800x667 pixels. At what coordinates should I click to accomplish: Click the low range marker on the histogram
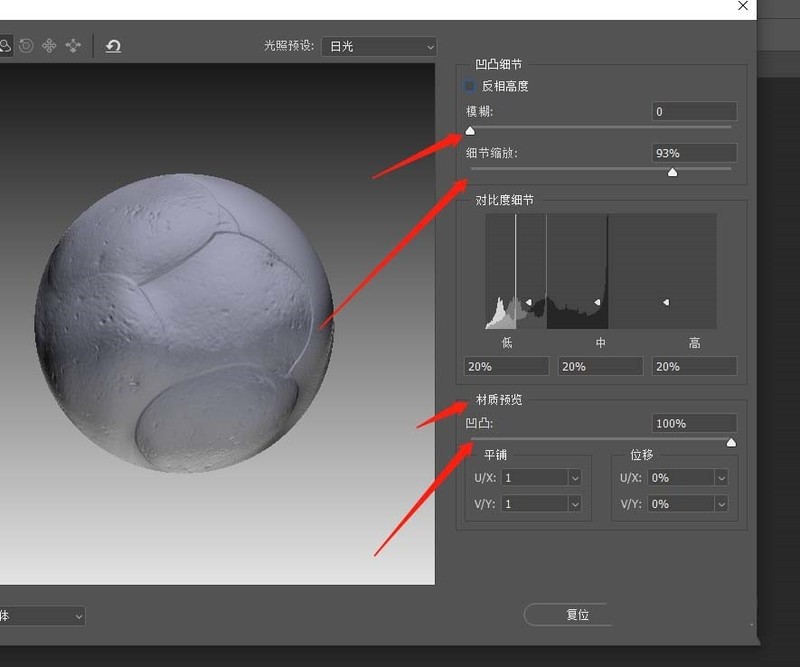click(x=528, y=300)
